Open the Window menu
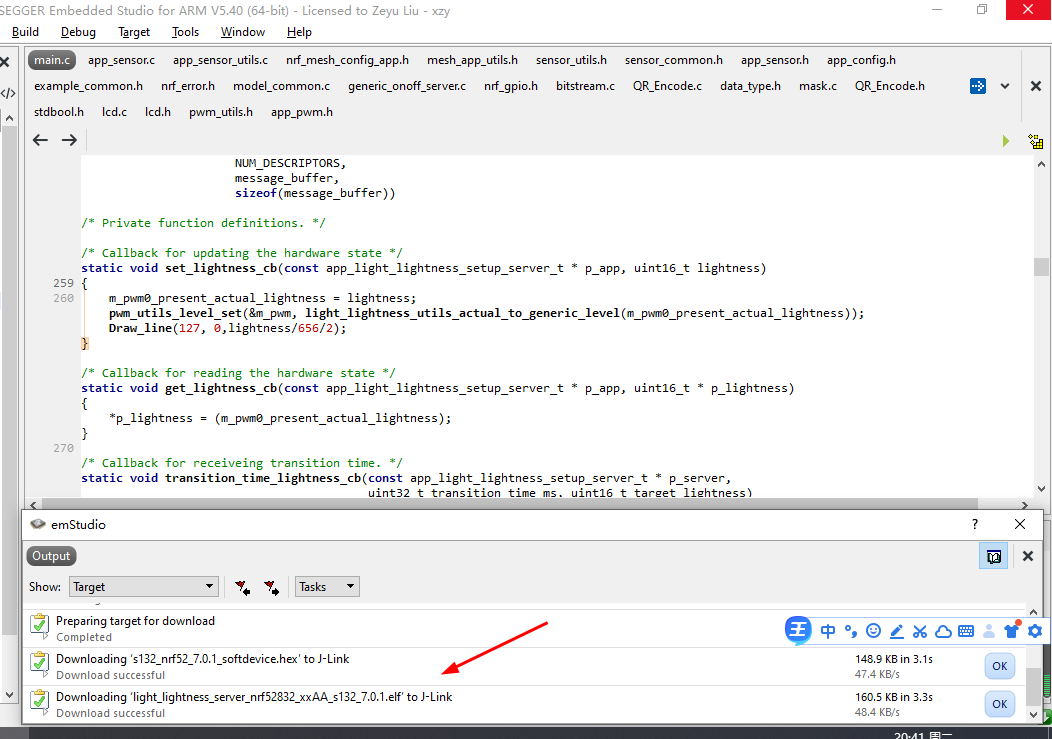Image resolution: width=1052 pixels, height=739 pixels. click(x=243, y=32)
